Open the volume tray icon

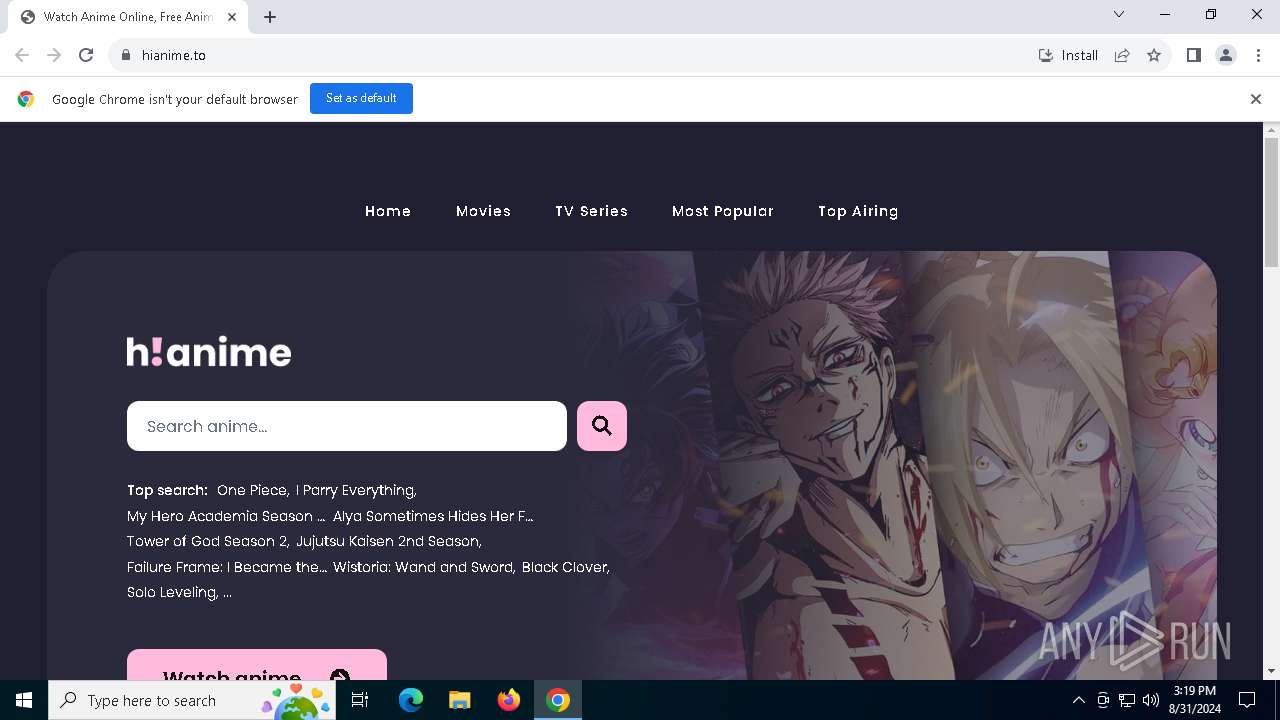click(1151, 700)
